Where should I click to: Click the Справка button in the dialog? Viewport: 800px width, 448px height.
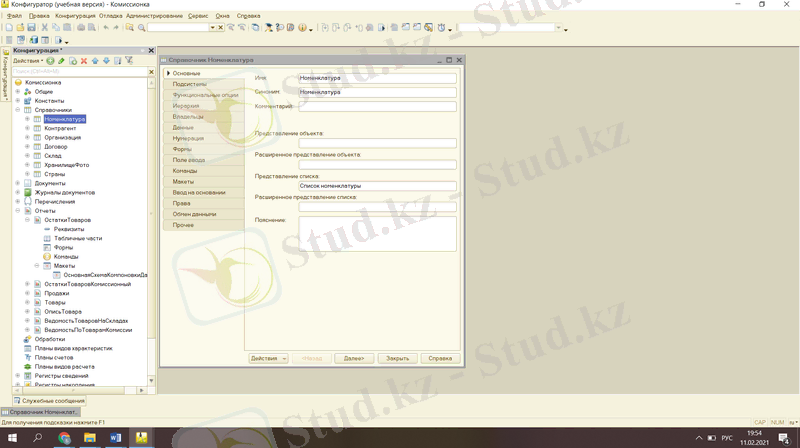click(x=440, y=358)
